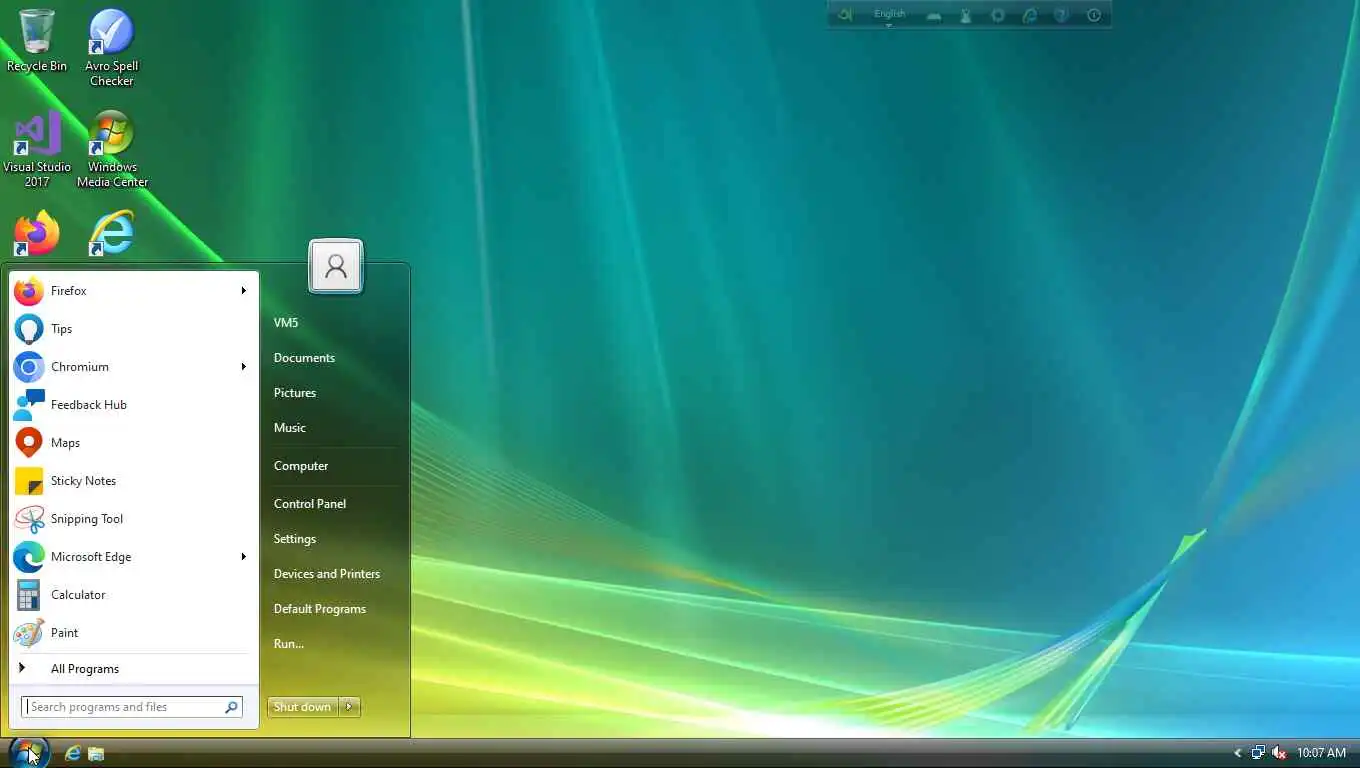
Task: Click the magnifier icon in the search box
Action: coord(232,707)
